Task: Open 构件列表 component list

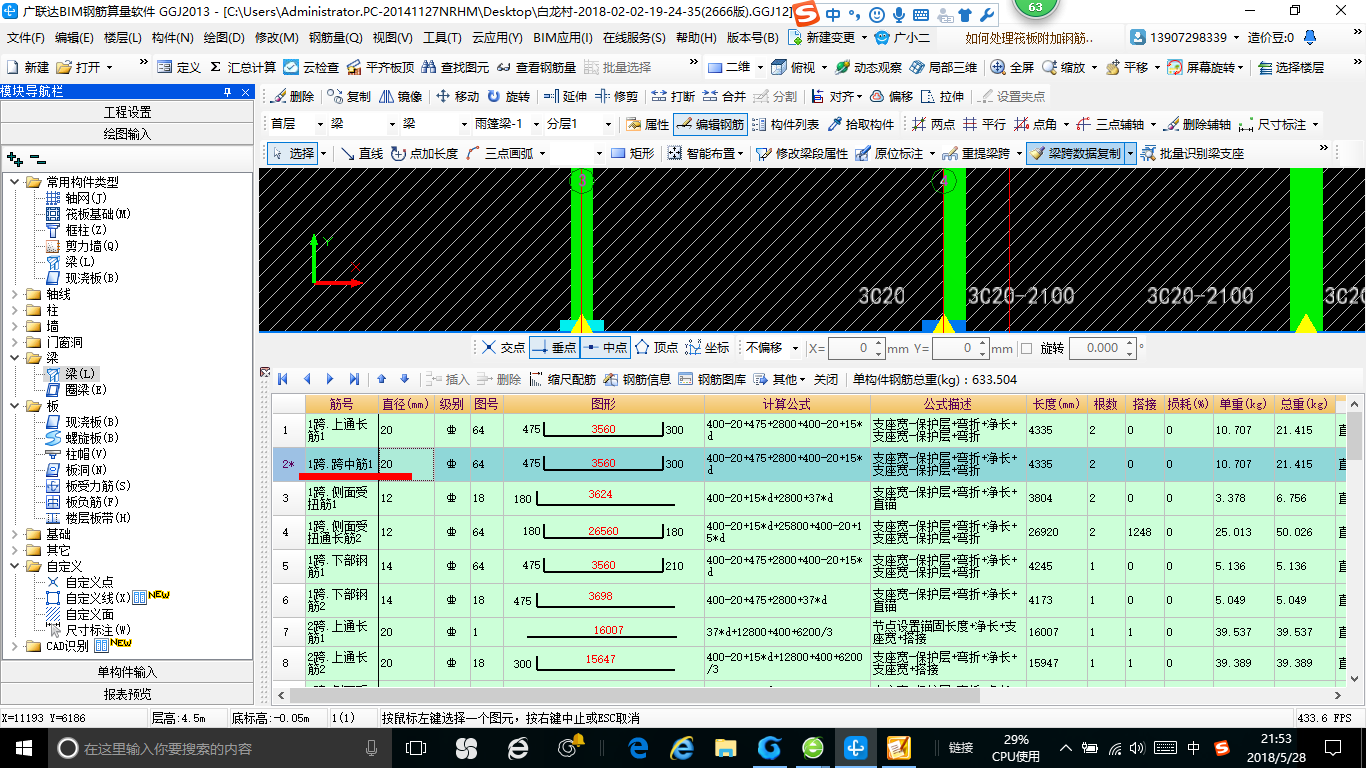Action: [x=785, y=125]
